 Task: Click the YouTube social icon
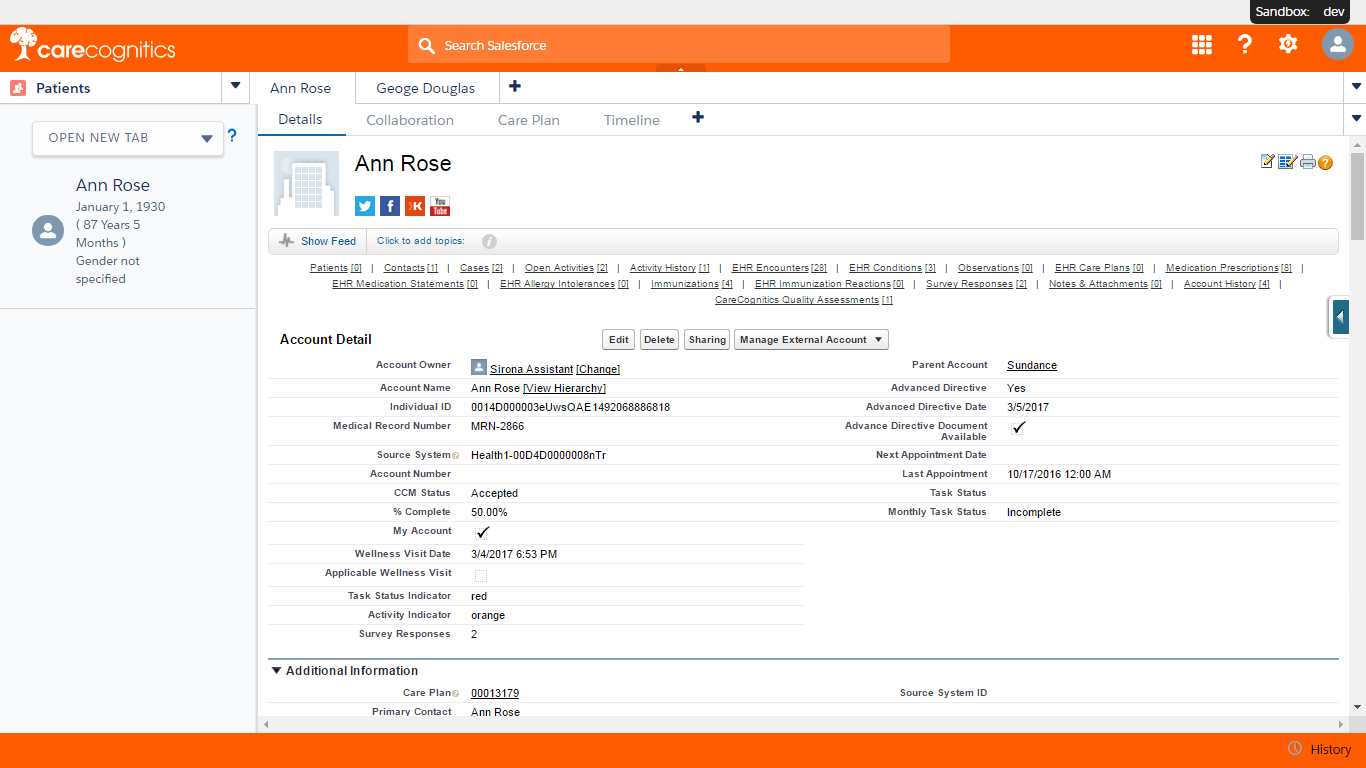point(440,206)
